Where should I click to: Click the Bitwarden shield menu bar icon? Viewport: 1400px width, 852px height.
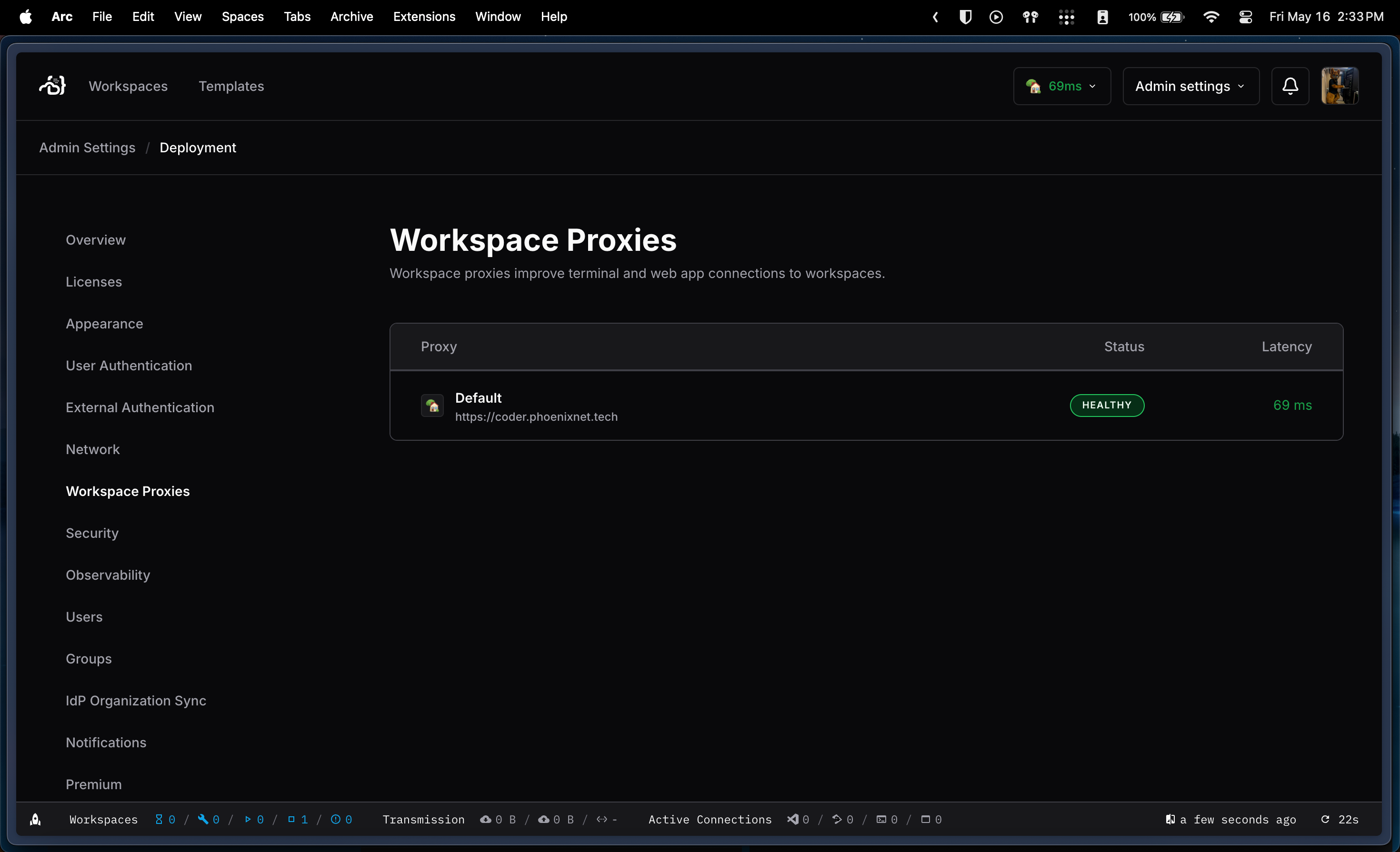point(965,17)
